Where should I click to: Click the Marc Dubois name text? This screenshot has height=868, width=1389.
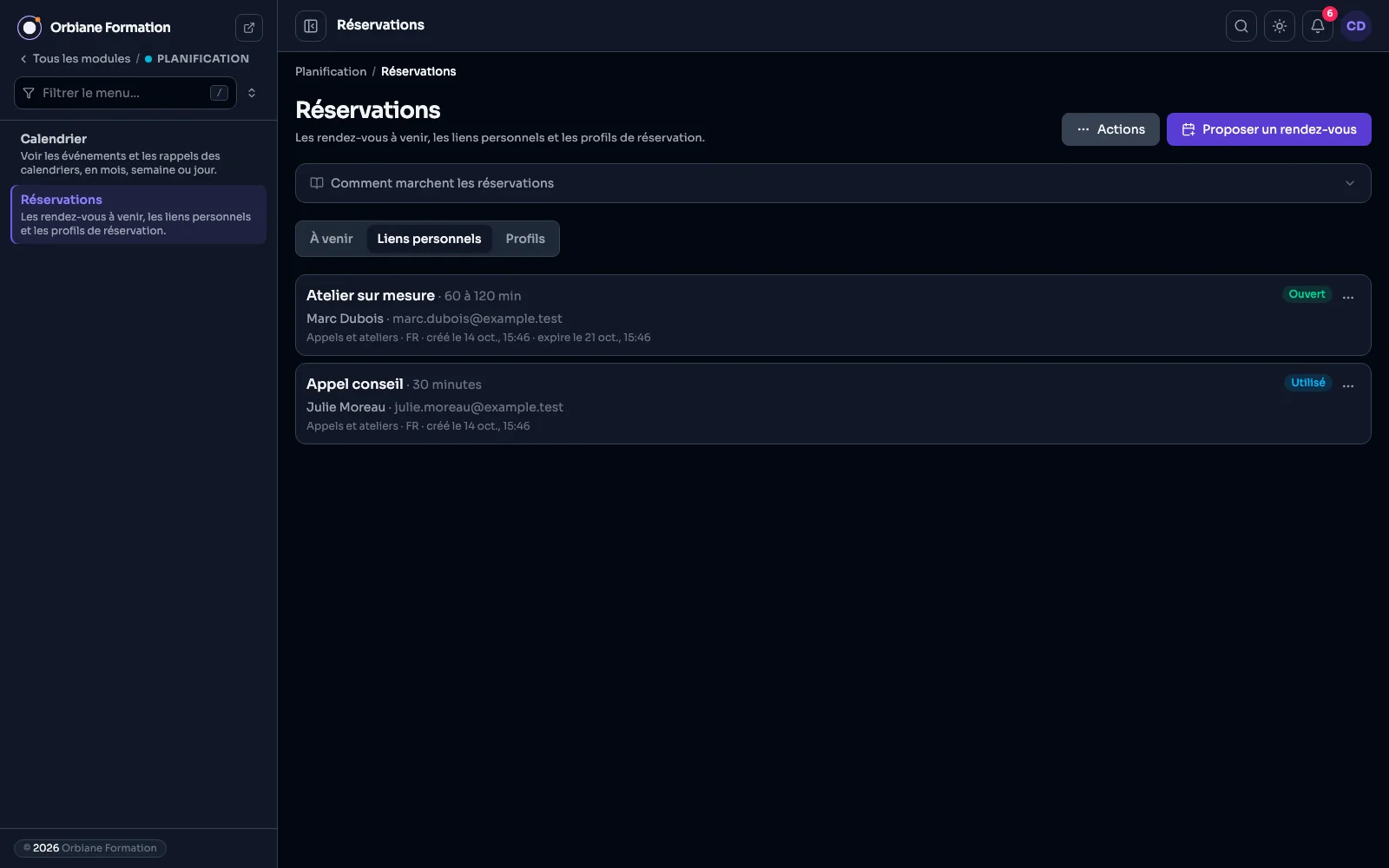coord(345,319)
